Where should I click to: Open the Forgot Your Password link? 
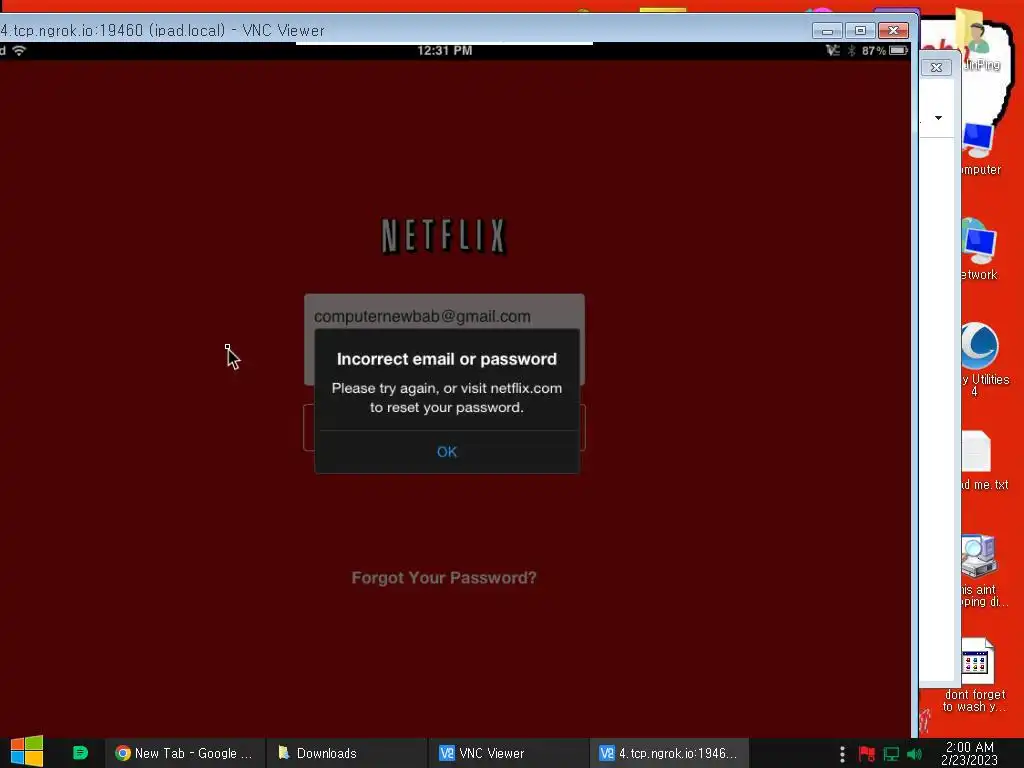tap(444, 578)
